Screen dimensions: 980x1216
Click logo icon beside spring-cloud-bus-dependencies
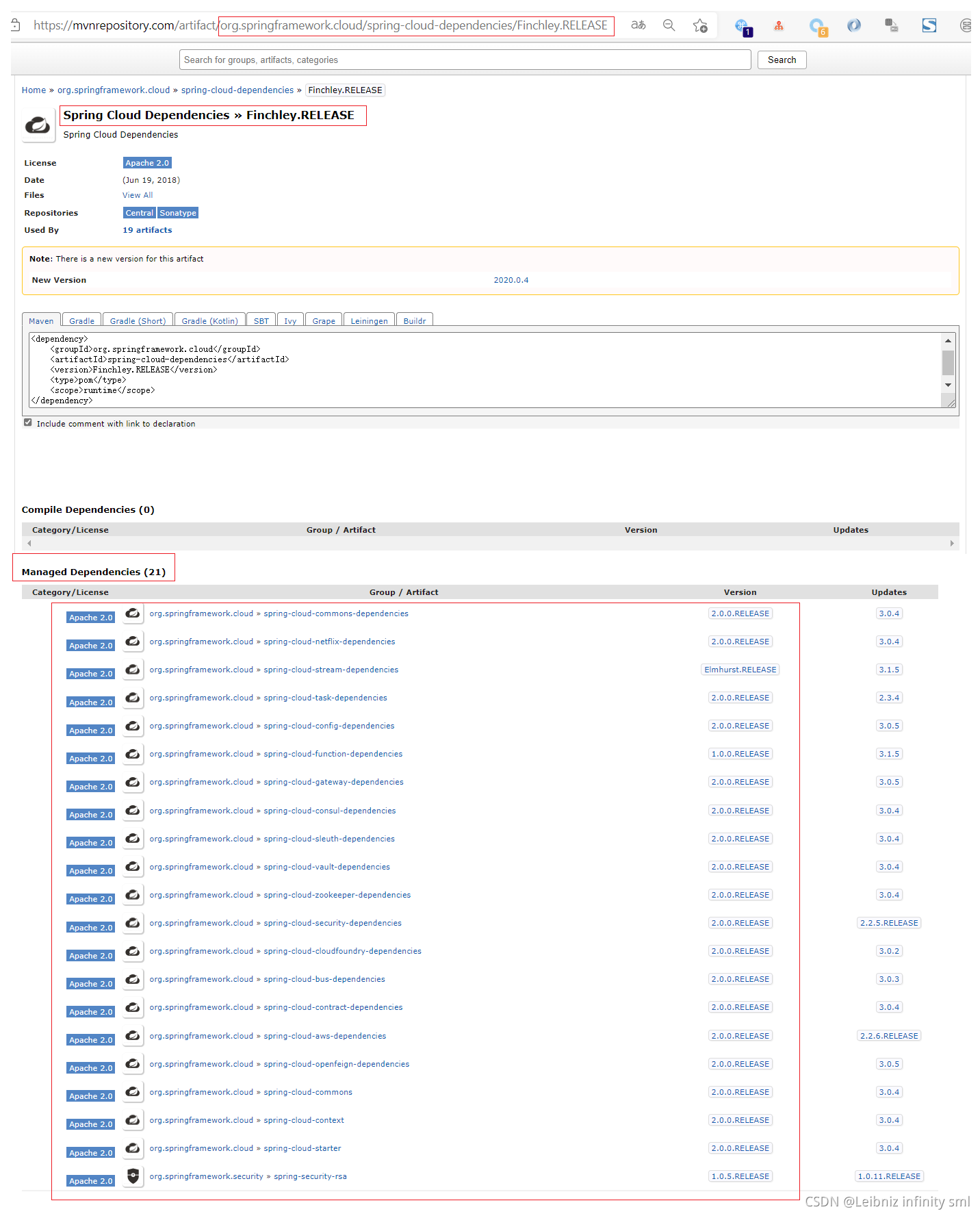[x=133, y=979]
